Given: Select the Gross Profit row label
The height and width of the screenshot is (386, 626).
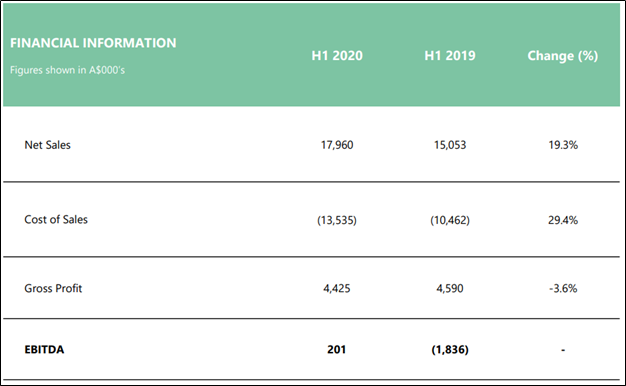Looking at the screenshot, I should click(x=53, y=288).
